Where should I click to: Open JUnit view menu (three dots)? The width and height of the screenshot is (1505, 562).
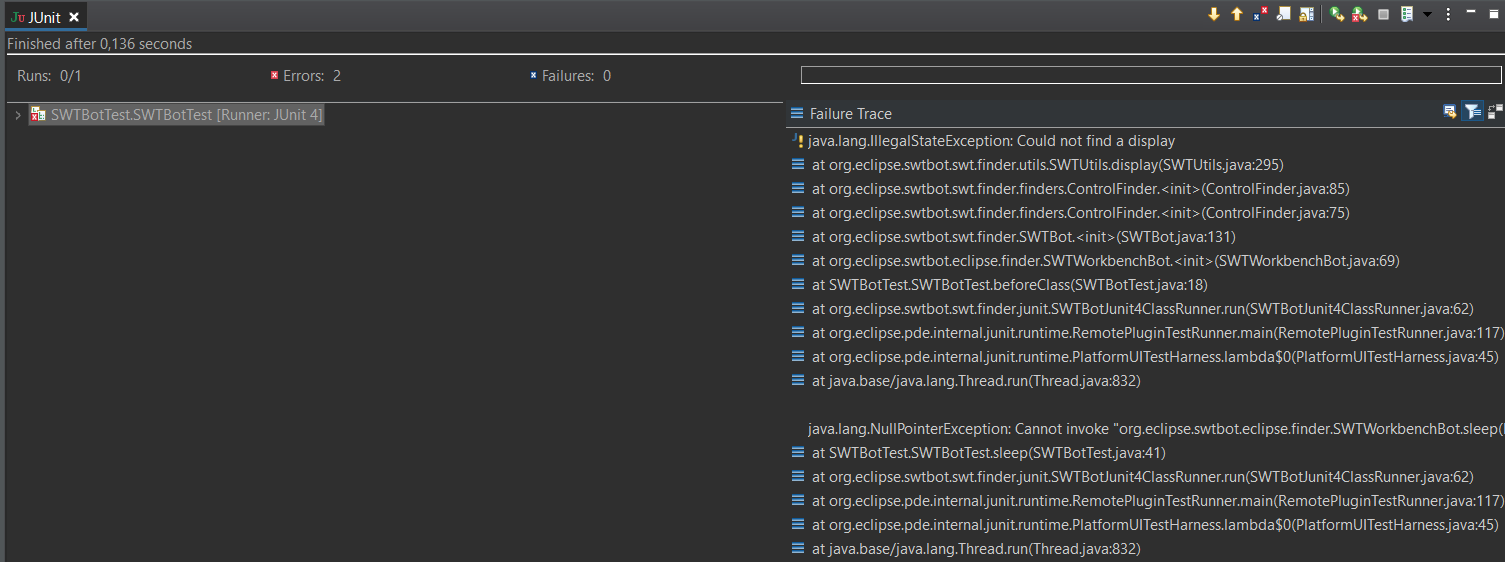point(1448,14)
